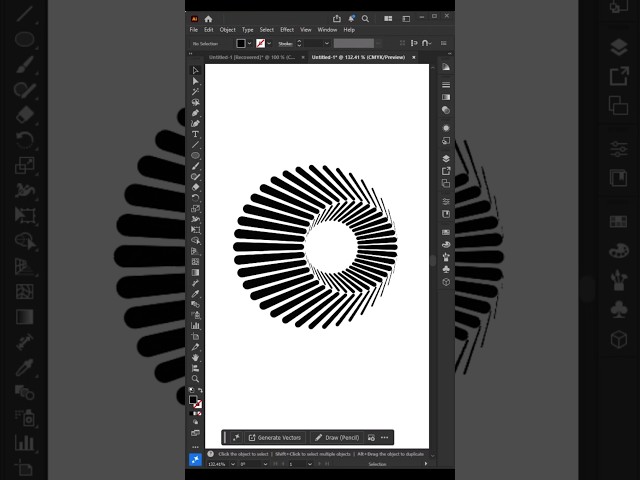Open the Search magnifier in title bar

pyautogui.click(x=365, y=19)
